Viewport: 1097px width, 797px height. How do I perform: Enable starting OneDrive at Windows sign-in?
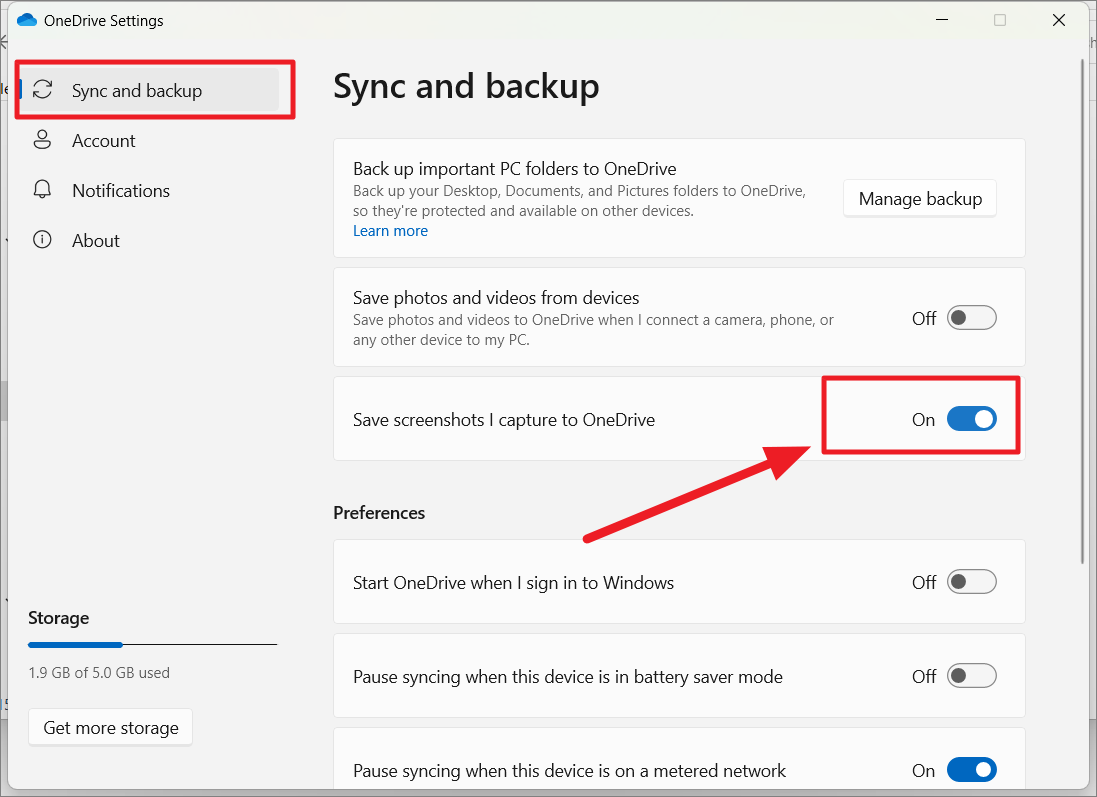coord(971,581)
